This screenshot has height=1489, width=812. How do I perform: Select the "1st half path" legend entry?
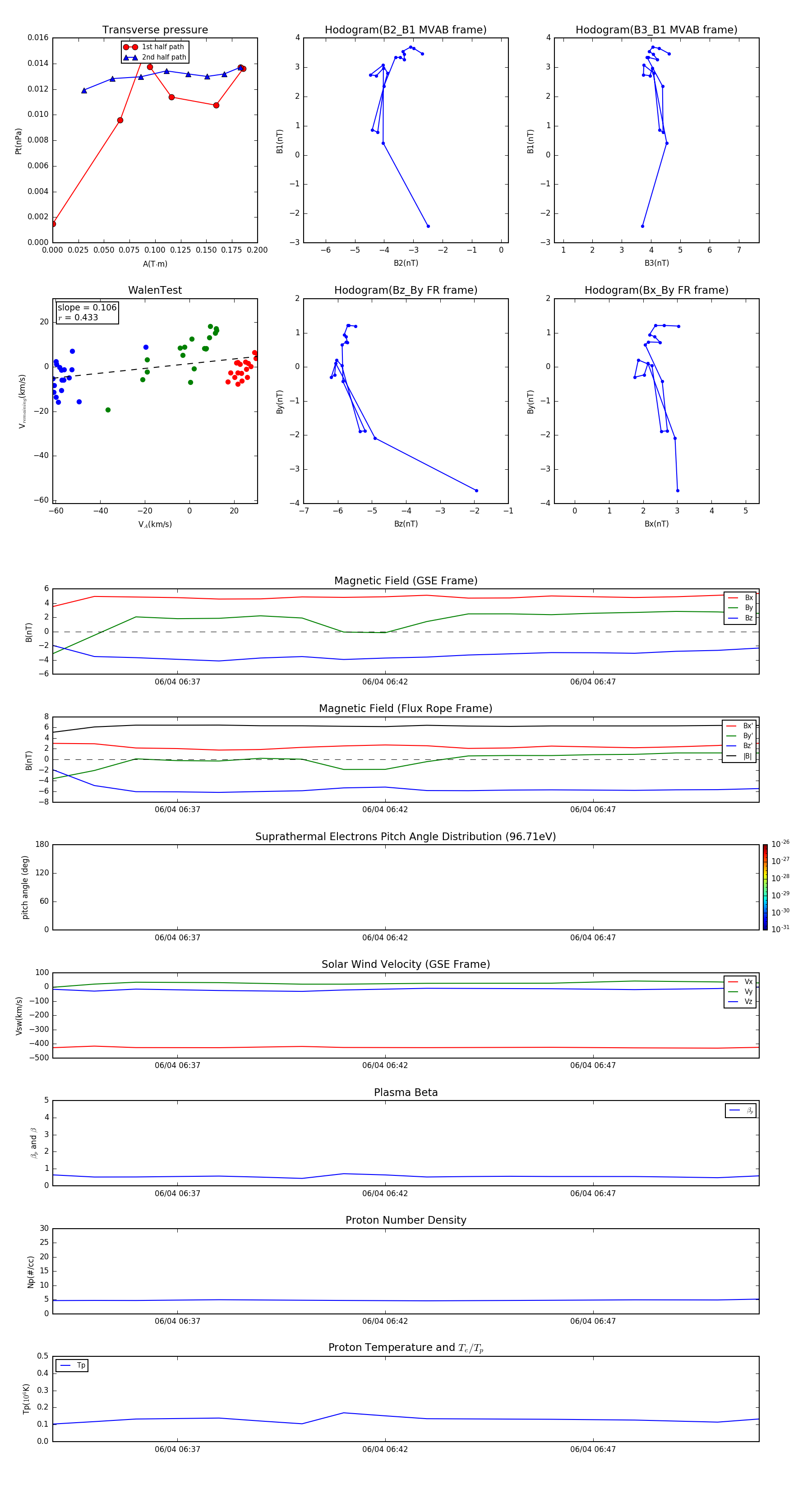[154, 47]
